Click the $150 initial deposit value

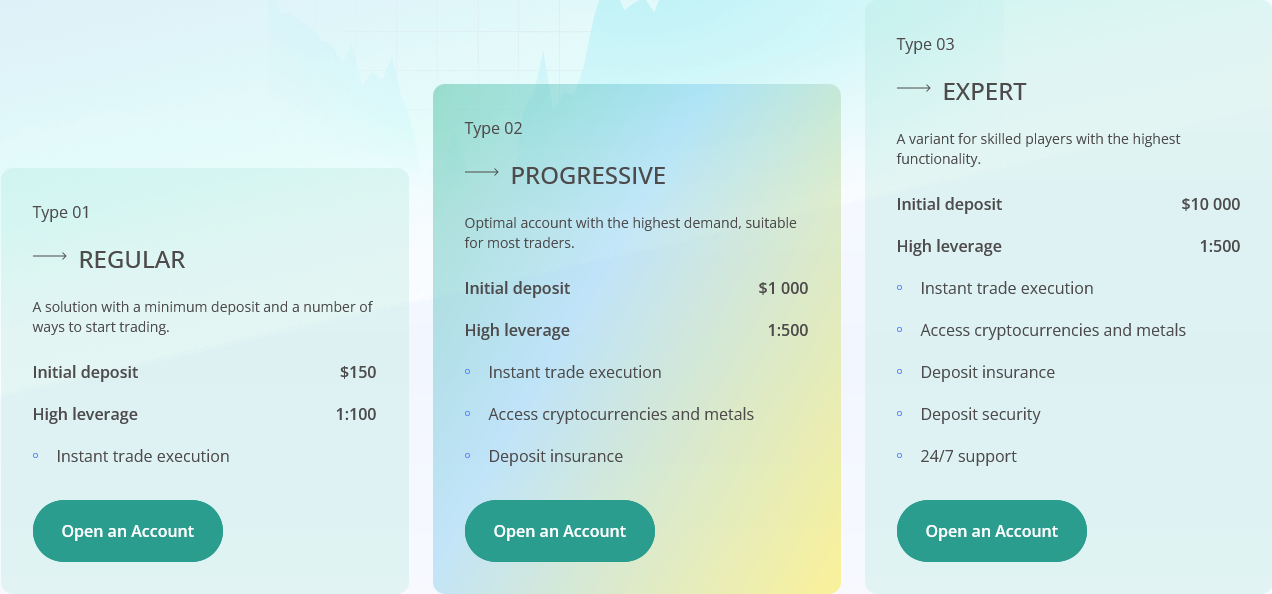point(358,372)
